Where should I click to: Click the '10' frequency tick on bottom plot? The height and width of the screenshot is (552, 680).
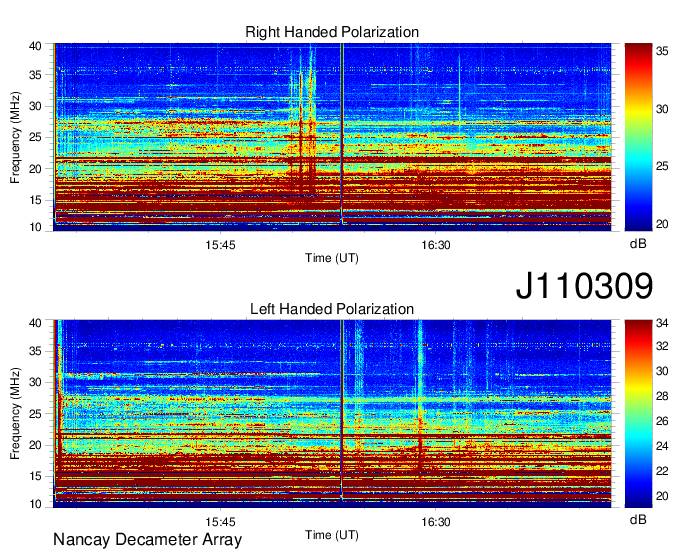[35, 504]
